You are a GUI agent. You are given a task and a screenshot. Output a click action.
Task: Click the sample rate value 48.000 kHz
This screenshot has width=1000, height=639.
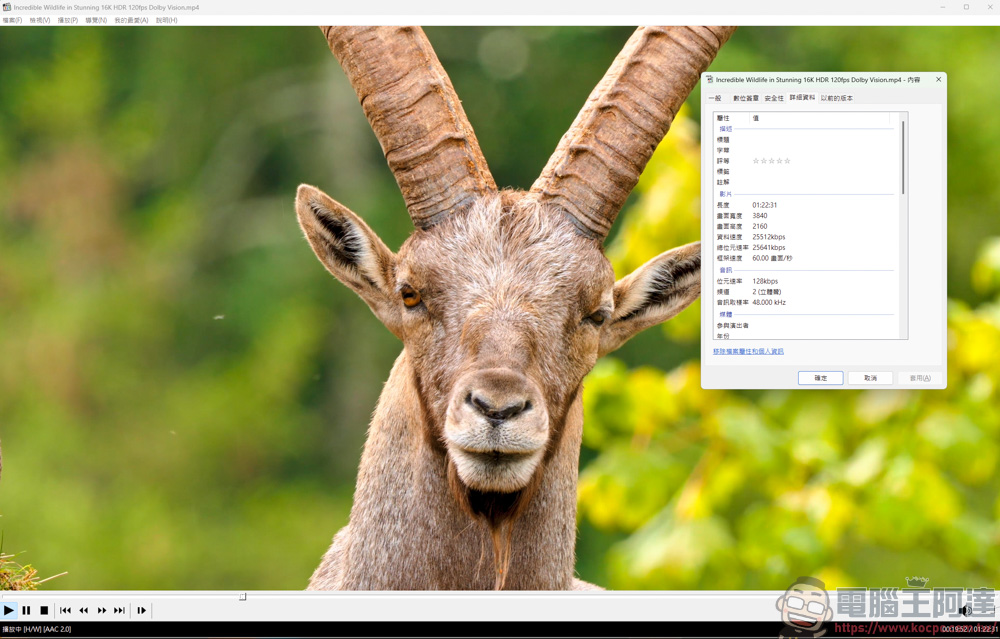pos(768,302)
